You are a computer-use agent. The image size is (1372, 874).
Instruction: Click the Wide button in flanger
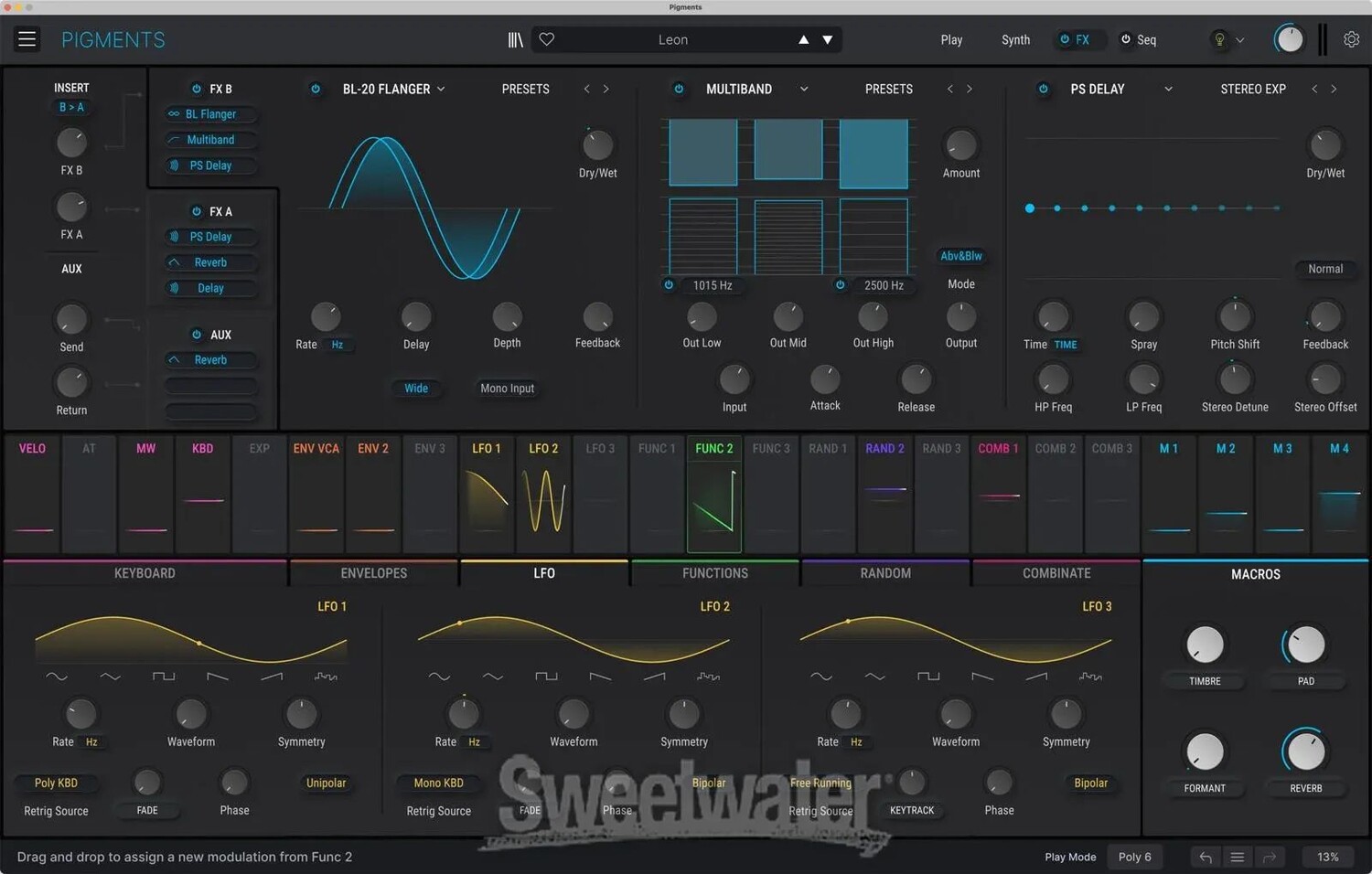pos(416,389)
